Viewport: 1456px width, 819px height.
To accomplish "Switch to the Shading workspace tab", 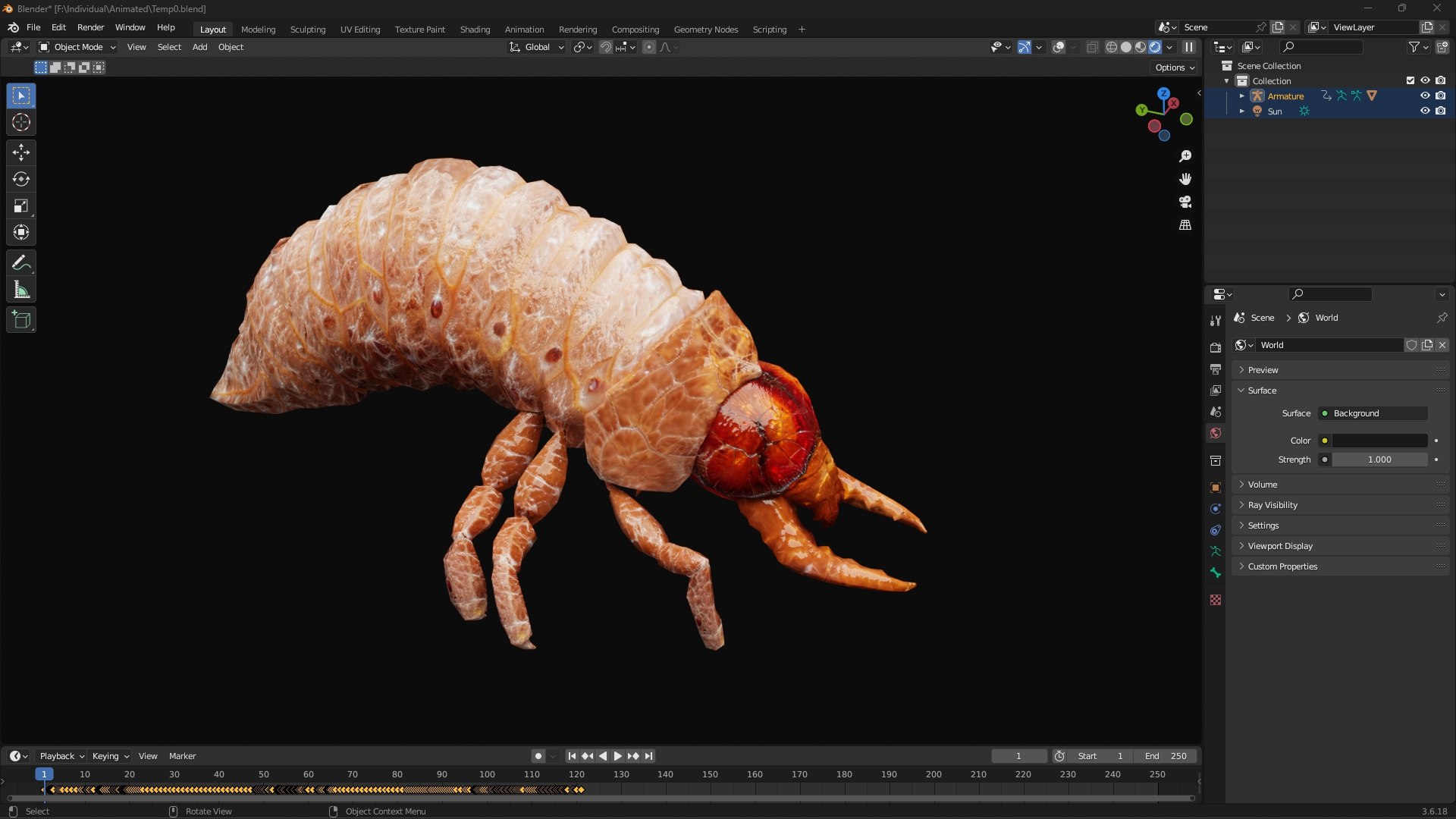I will pos(475,30).
